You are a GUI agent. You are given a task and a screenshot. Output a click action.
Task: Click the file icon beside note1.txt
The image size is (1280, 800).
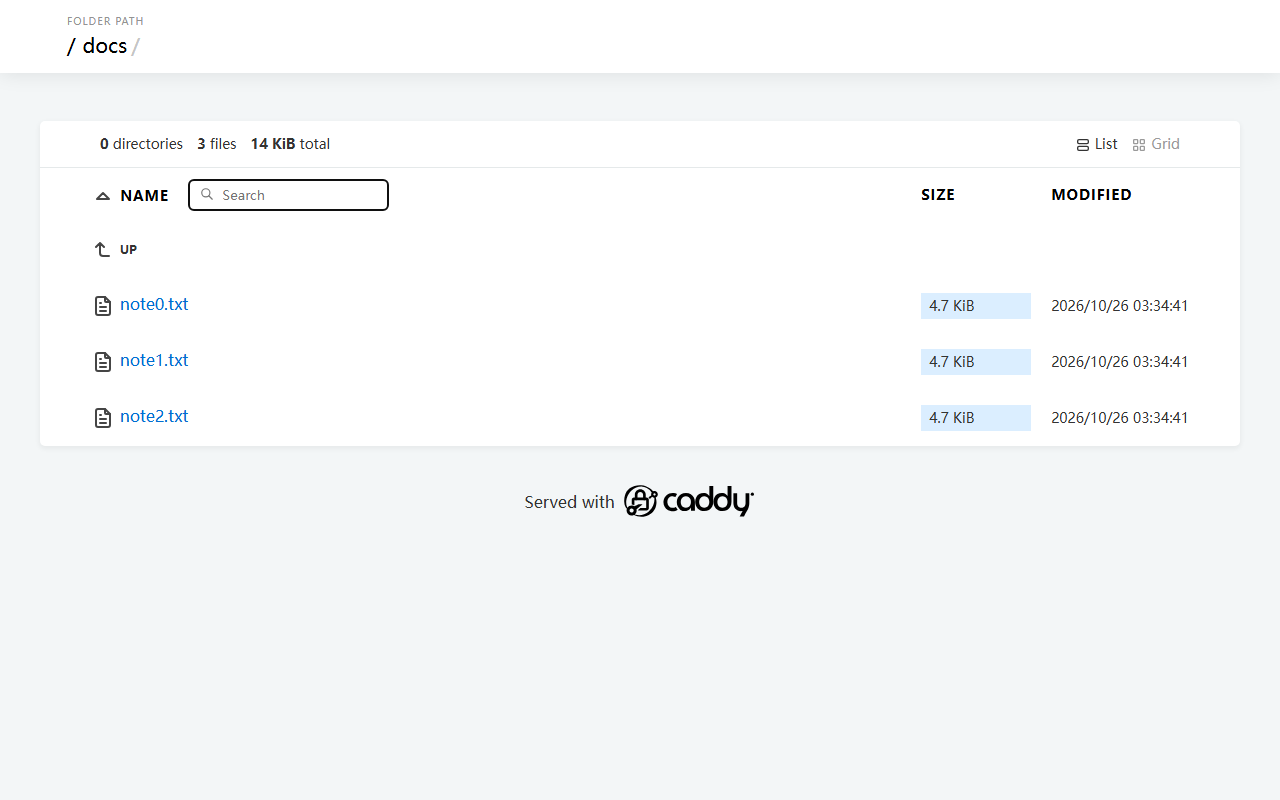103,362
